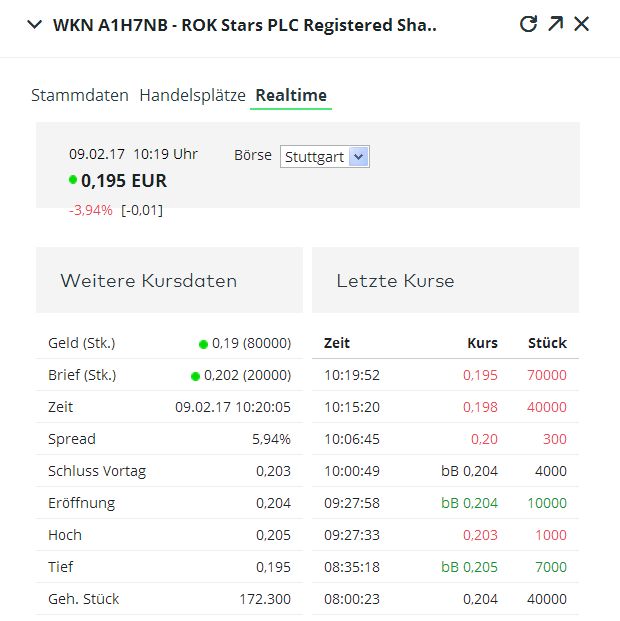The width and height of the screenshot is (620, 621).
Task: Open the widget in a new window
Action: [x=556, y=24]
